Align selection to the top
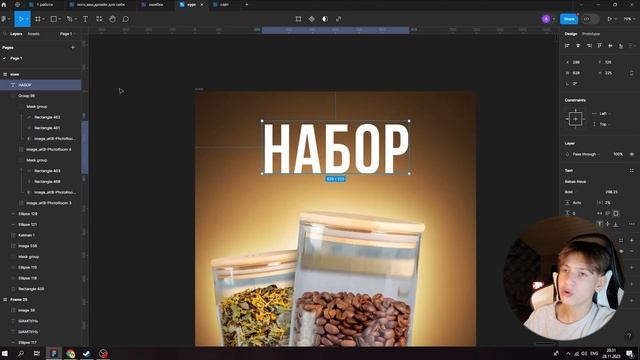 pos(599,46)
